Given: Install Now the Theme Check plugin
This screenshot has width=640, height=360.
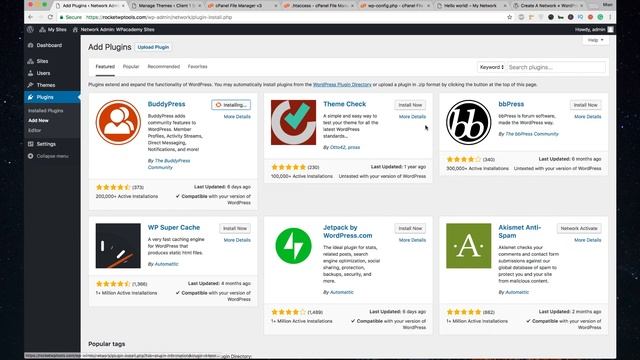Looking at the screenshot, I should coord(410,105).
